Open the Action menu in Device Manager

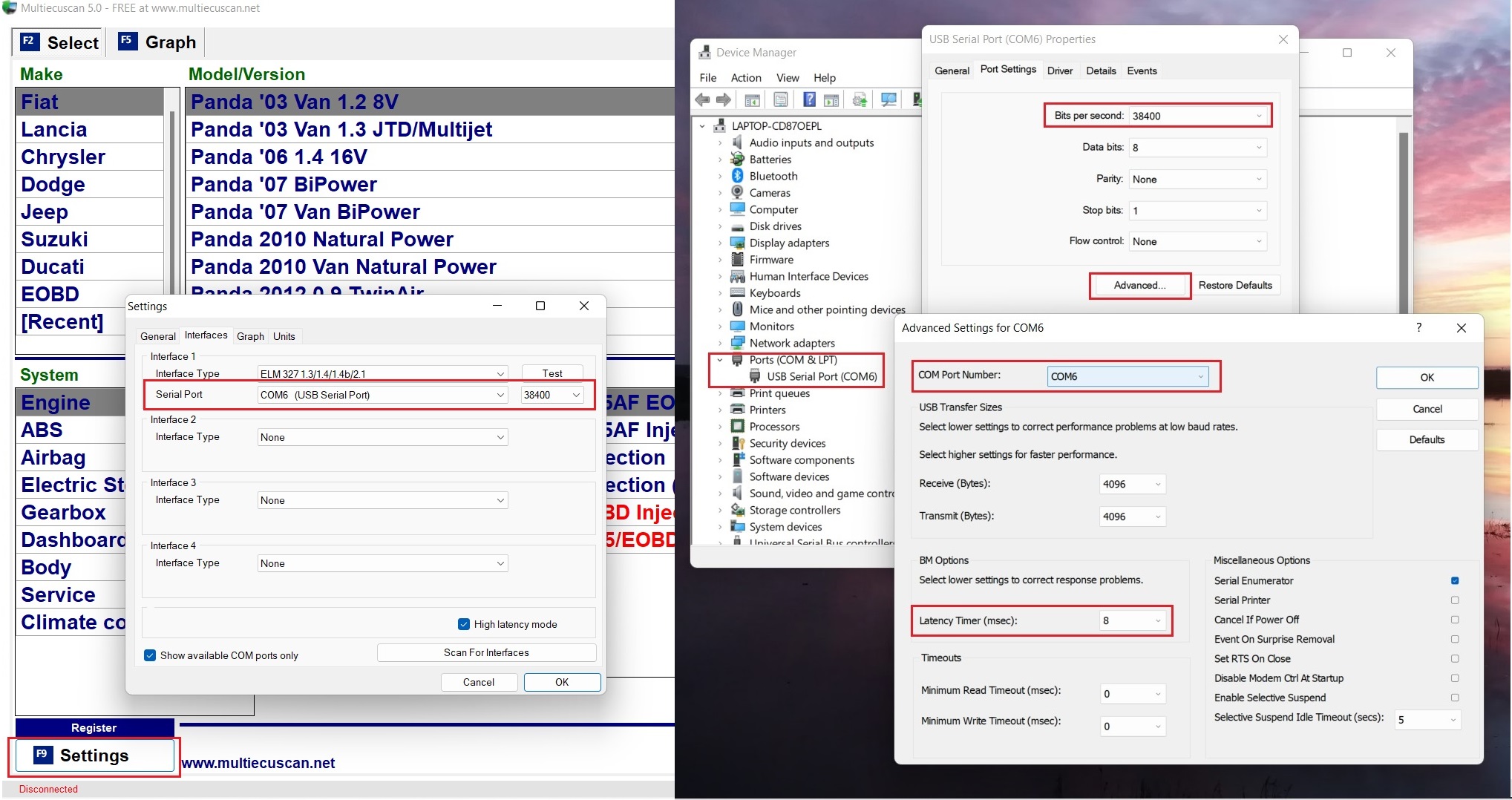tap(745, 78)
